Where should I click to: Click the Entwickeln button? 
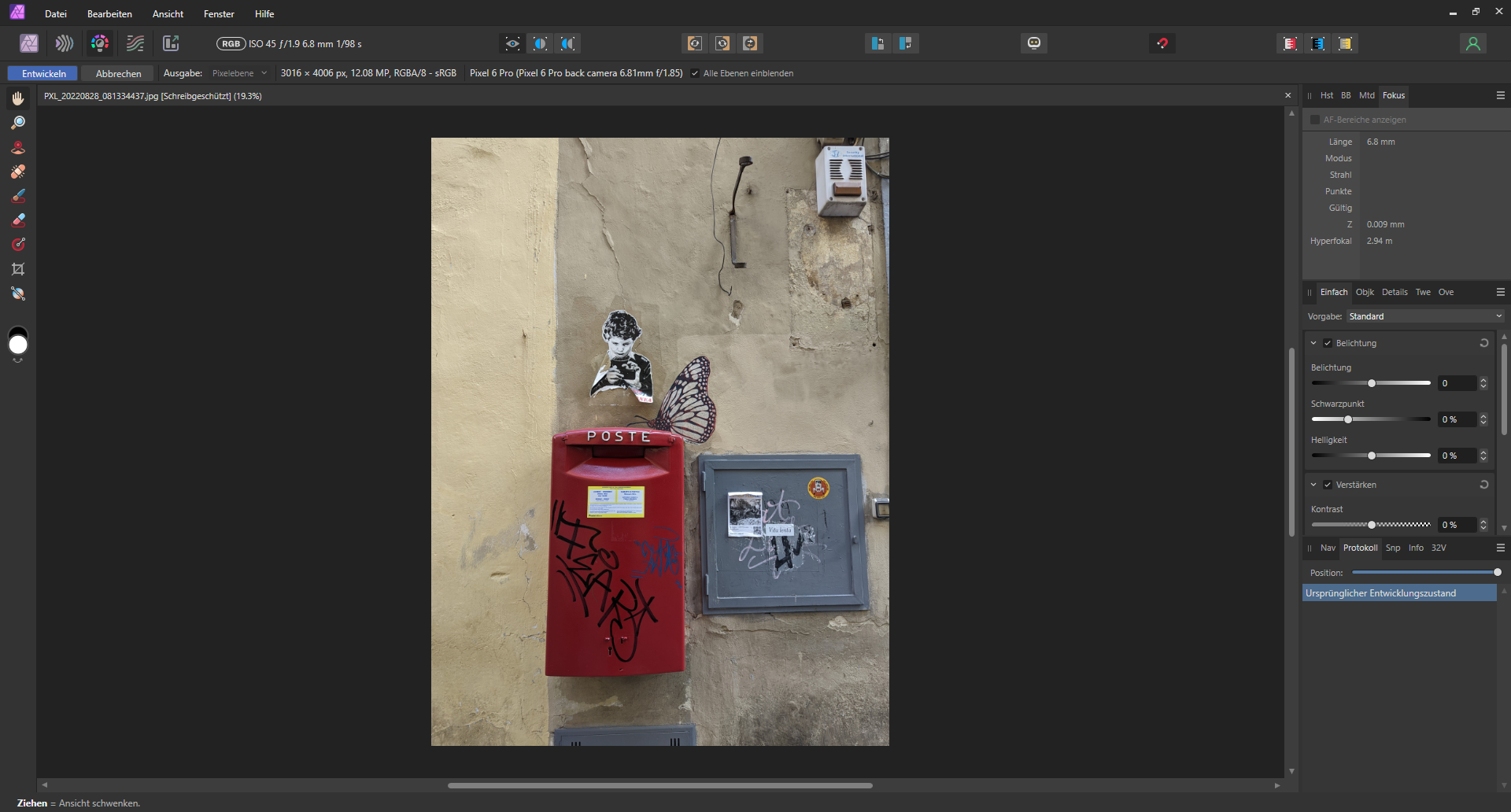tap(43, 73)
